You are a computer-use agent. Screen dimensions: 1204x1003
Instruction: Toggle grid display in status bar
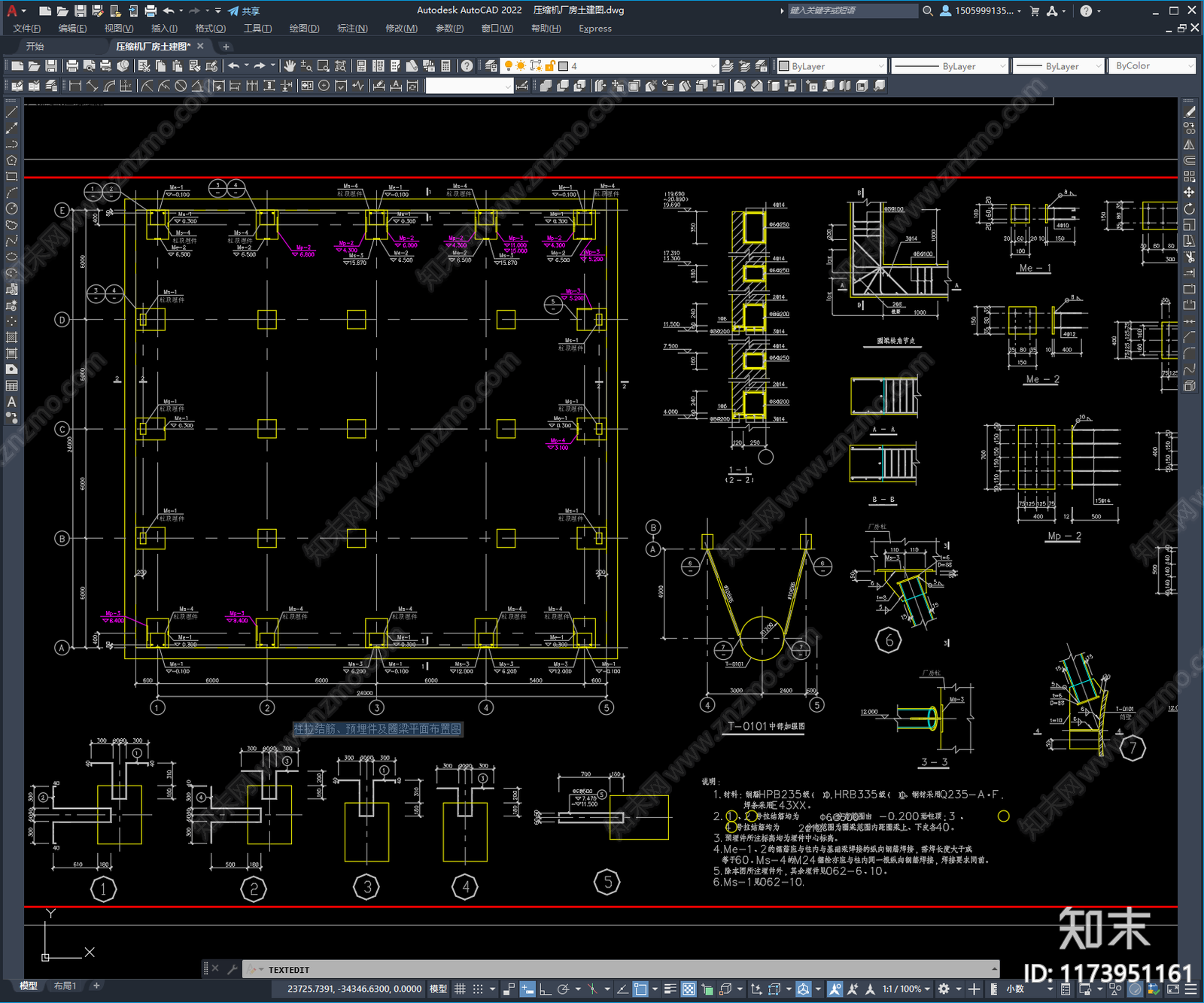pyautogui.click(x=460, y=989)
